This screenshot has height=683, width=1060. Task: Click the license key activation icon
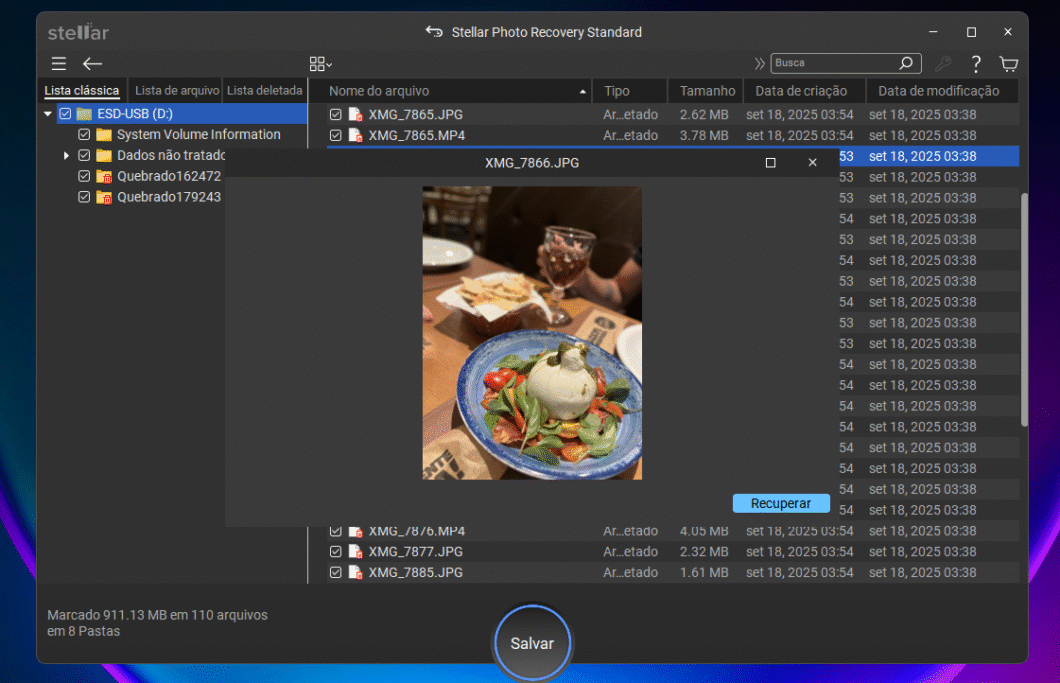[941, 63]
